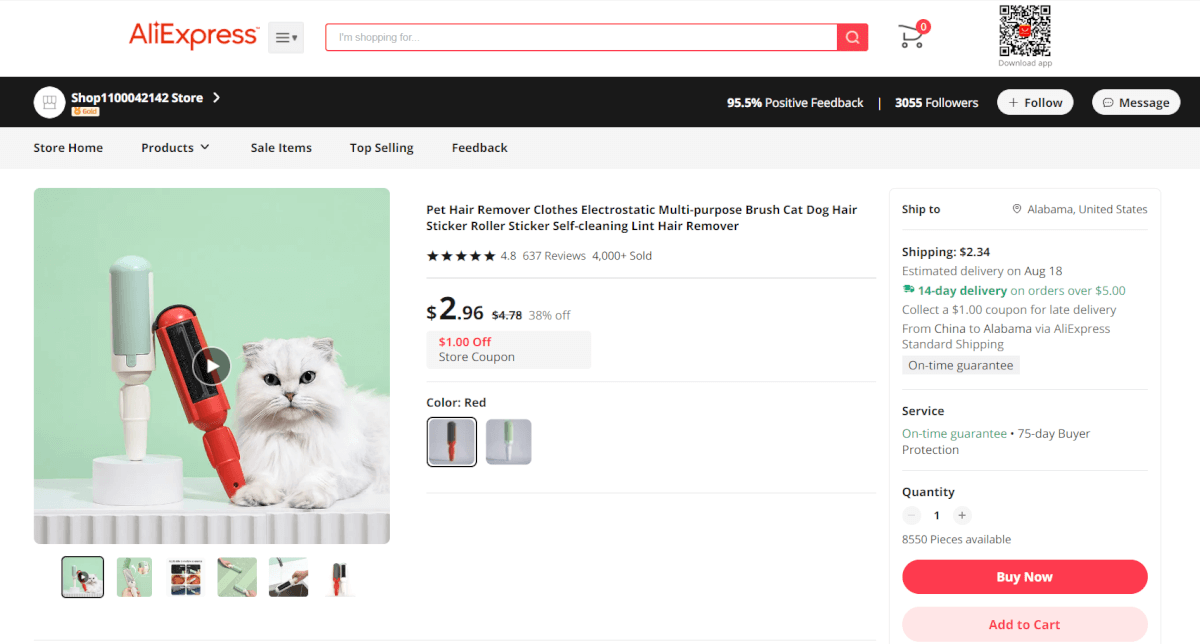Click the main product image

[212, 366]
